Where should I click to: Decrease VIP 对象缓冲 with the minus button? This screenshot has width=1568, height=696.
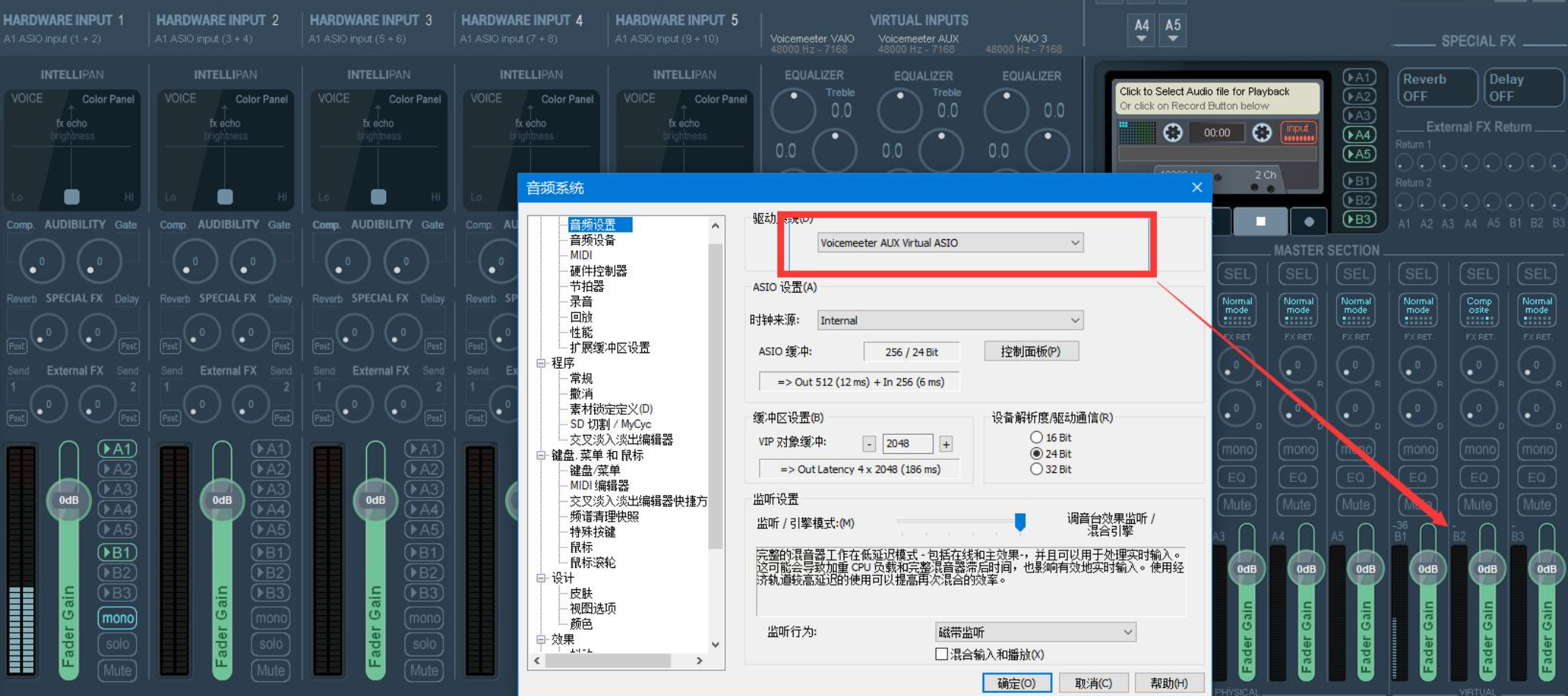[x=869, y=444]
